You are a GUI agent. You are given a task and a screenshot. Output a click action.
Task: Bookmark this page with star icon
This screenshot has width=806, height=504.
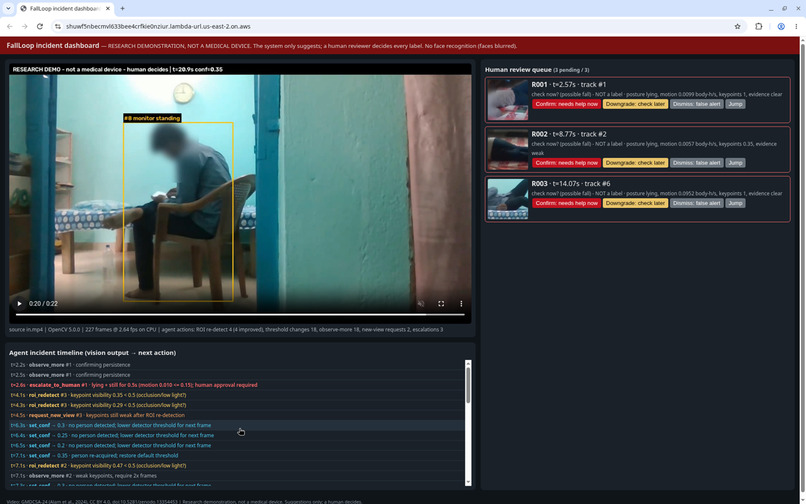click(x=737, y=26)
